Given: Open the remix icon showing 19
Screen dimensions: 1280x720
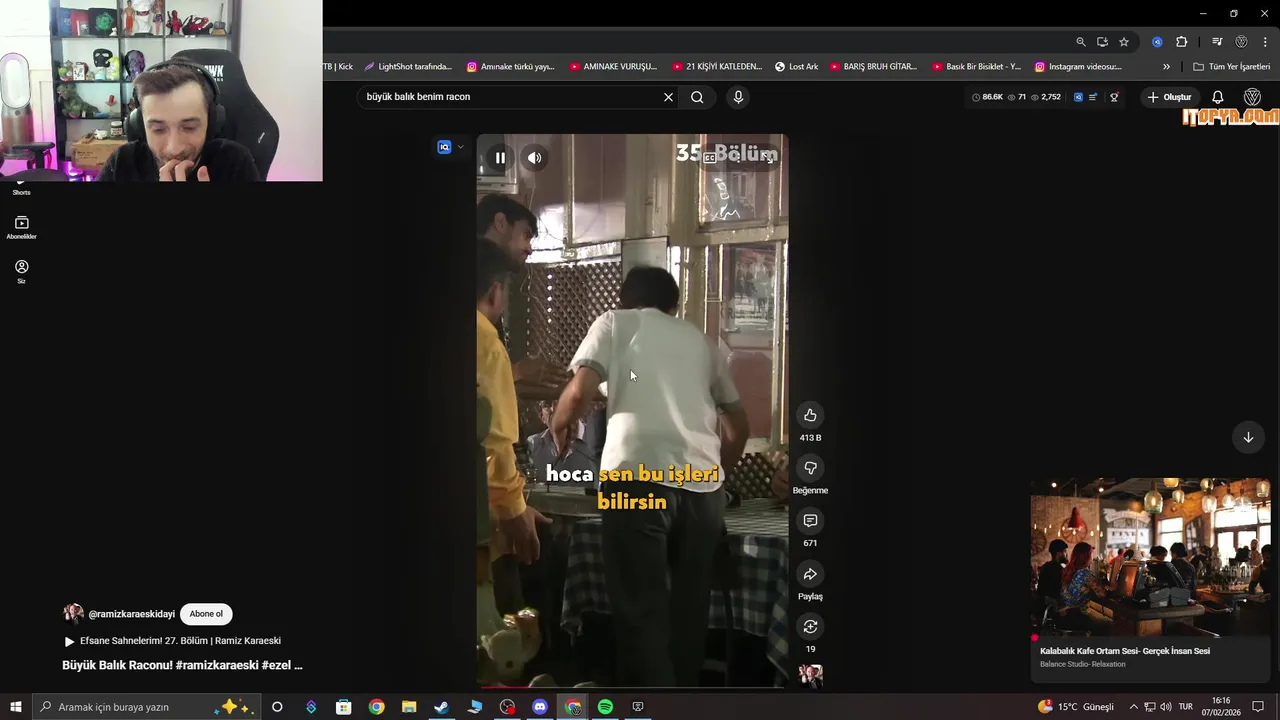Looking at the screenshot, I should pyautogui.click(x=810, y=627).
